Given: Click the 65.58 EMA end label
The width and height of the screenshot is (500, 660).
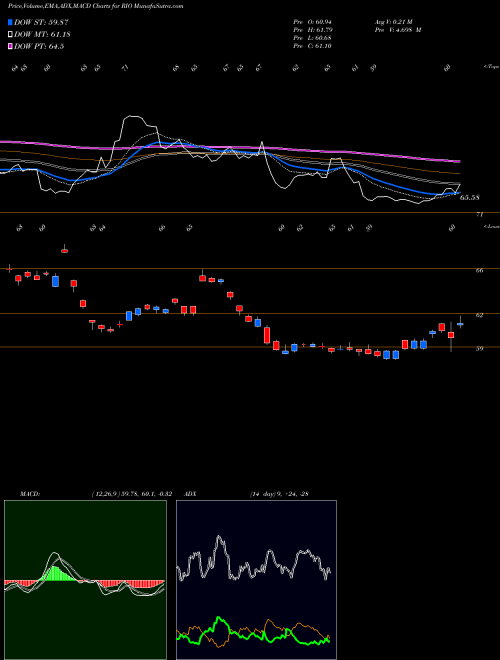Looking at the screenshot, I should coord(470,197).
